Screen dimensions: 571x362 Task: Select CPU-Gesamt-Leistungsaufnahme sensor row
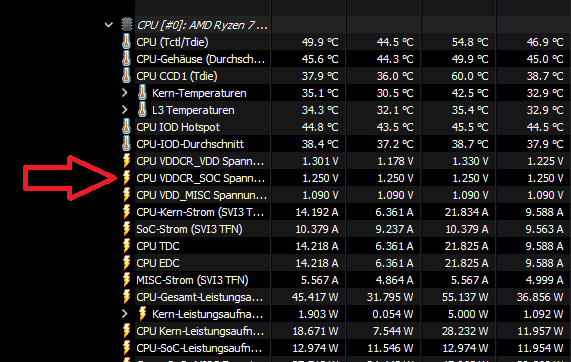346,297
